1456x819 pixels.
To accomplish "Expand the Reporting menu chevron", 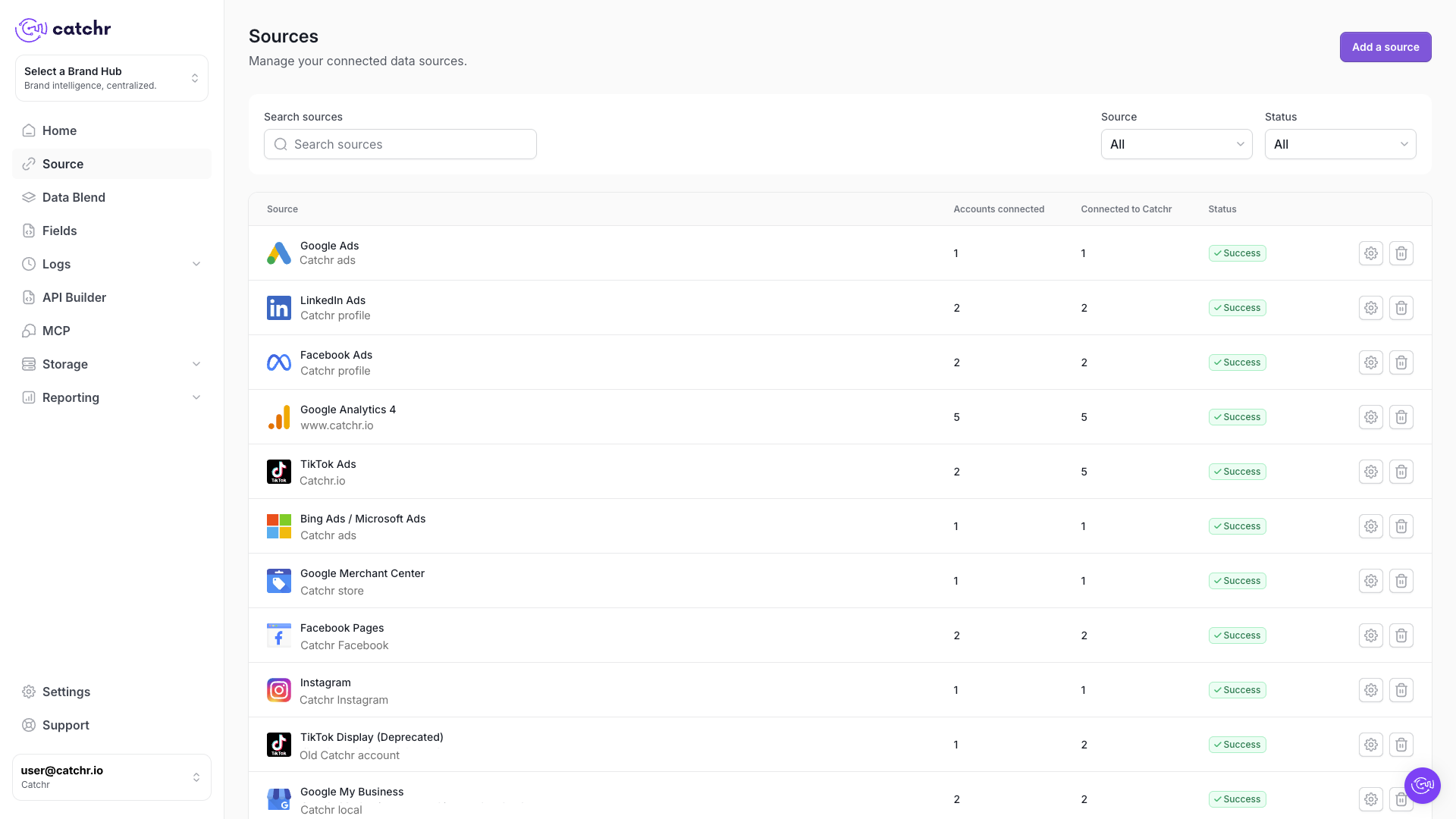I will tap(196, 397).
